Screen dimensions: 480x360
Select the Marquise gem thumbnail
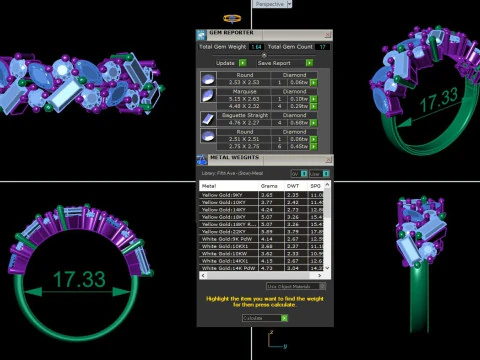point(208,95)
